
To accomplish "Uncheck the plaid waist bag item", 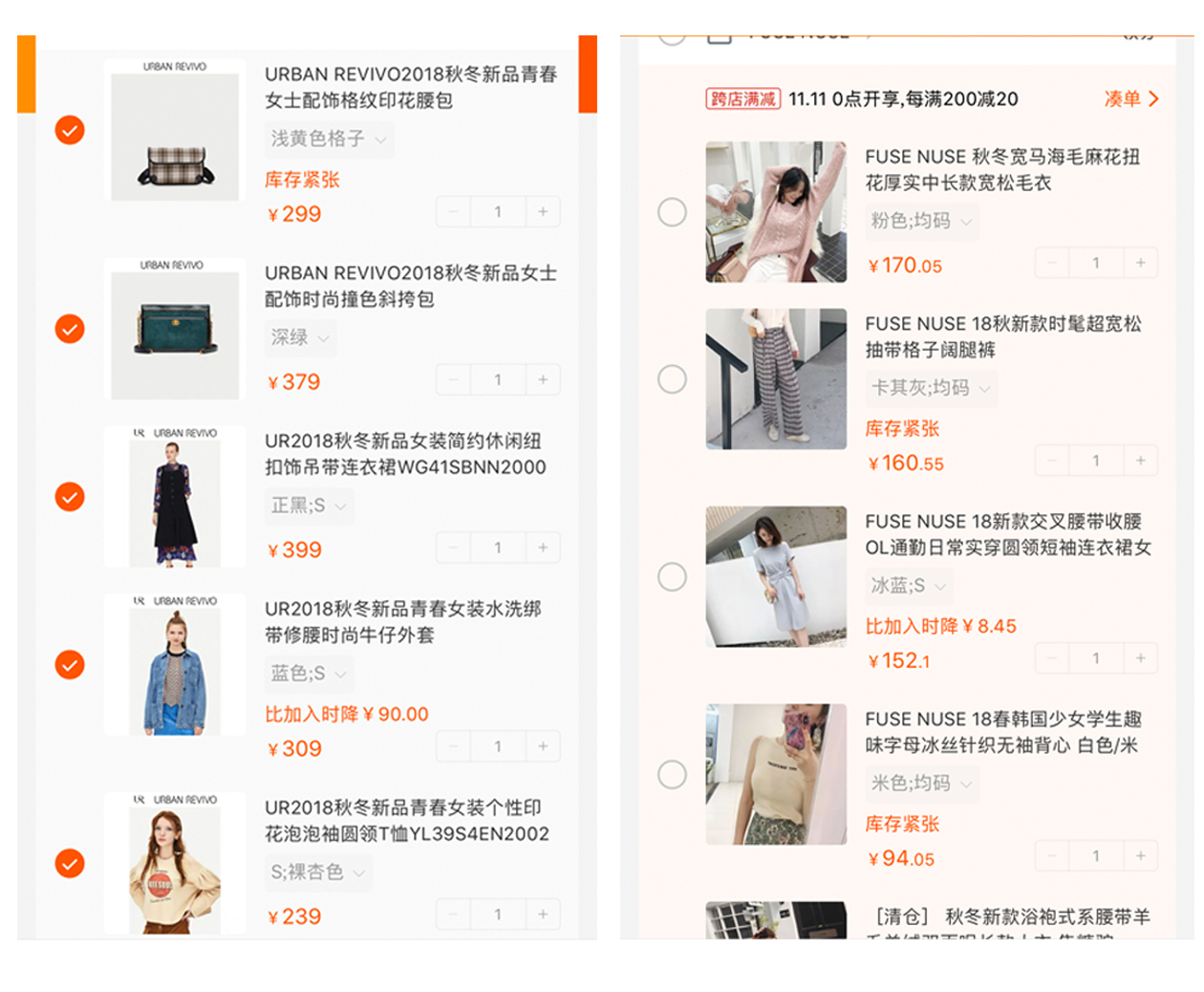I will tap(70, 130).
